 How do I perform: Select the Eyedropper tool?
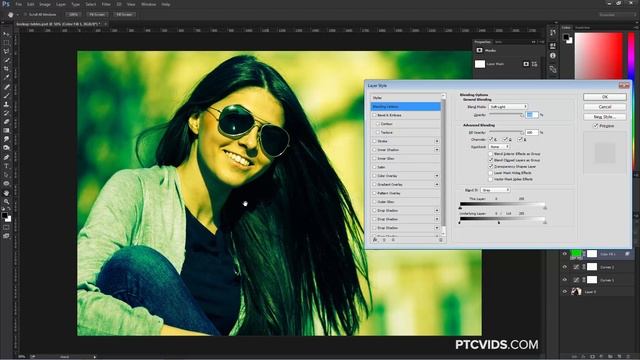(x=6, y=78)
